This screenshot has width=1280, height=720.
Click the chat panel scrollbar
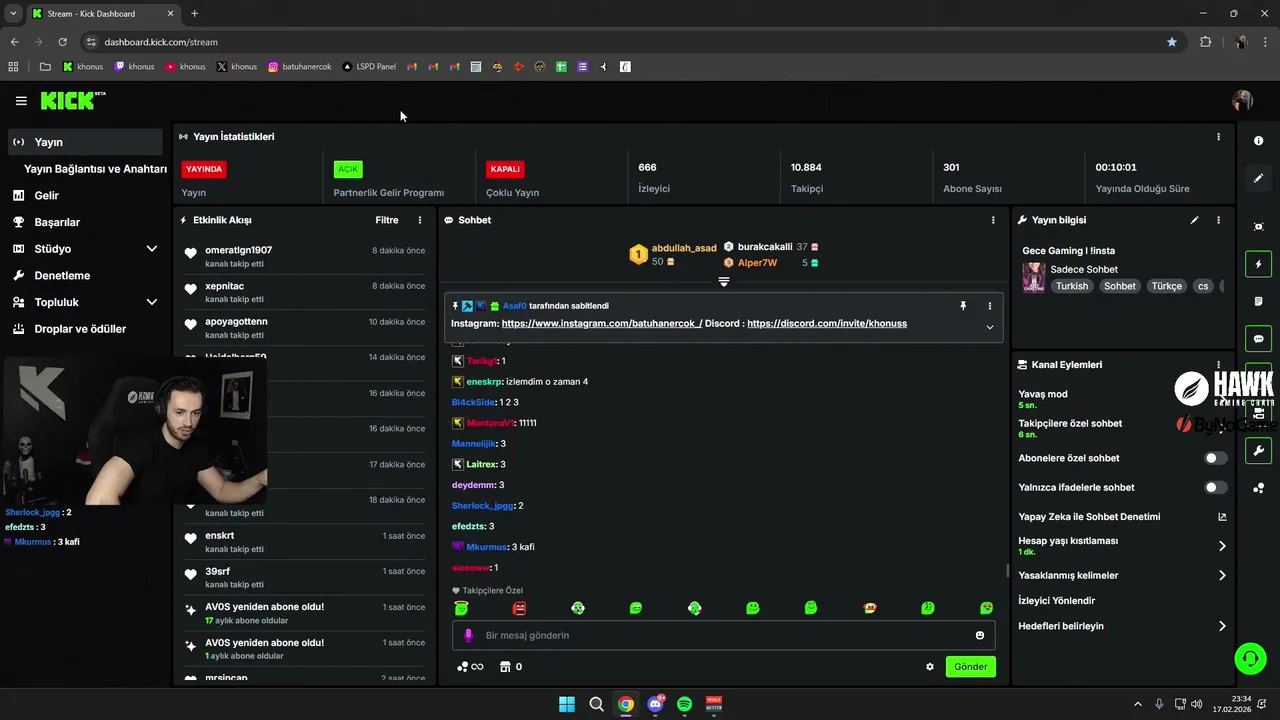pos(1007,571)
